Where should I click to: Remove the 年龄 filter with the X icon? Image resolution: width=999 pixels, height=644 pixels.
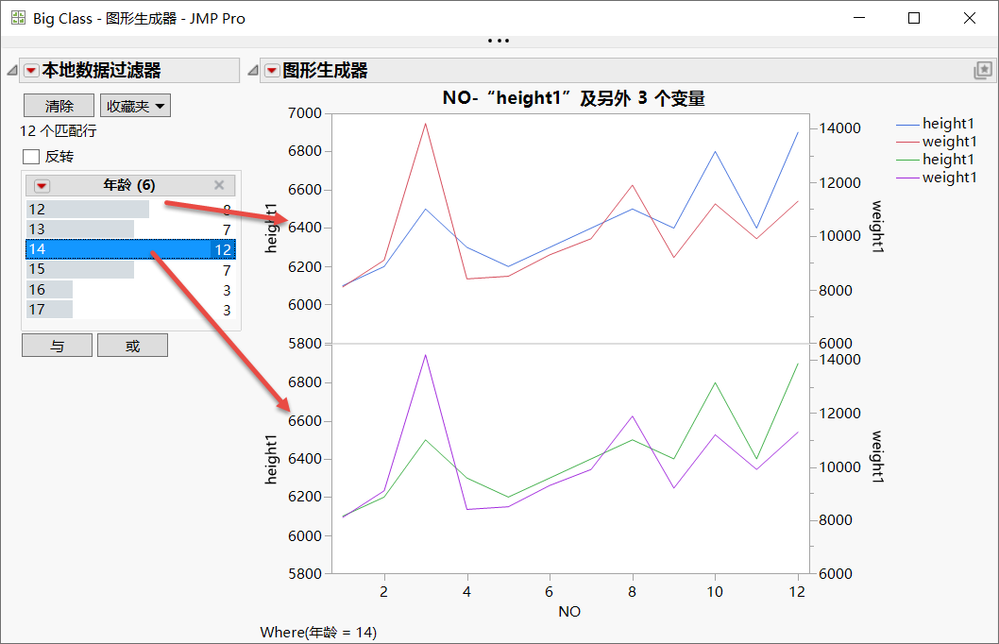[x=219, y=185]
